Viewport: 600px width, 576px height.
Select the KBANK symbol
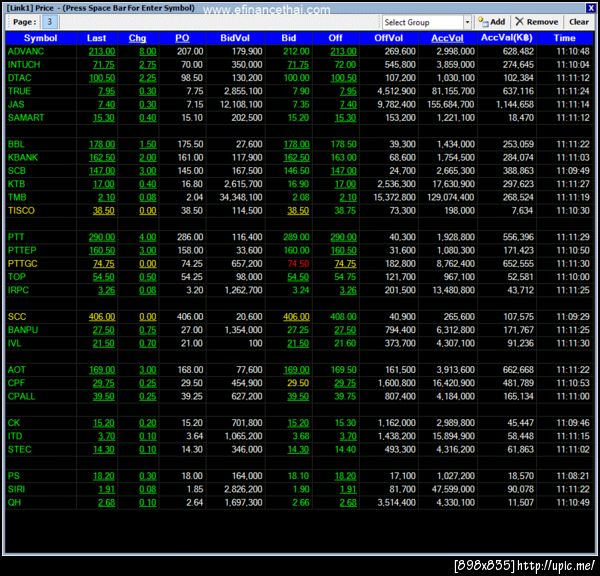point(23,158)
